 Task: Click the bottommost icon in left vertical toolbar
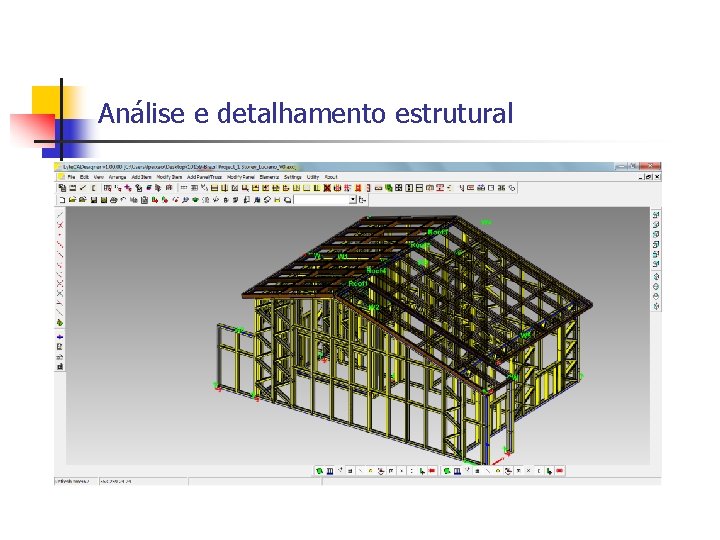[60, 366]
